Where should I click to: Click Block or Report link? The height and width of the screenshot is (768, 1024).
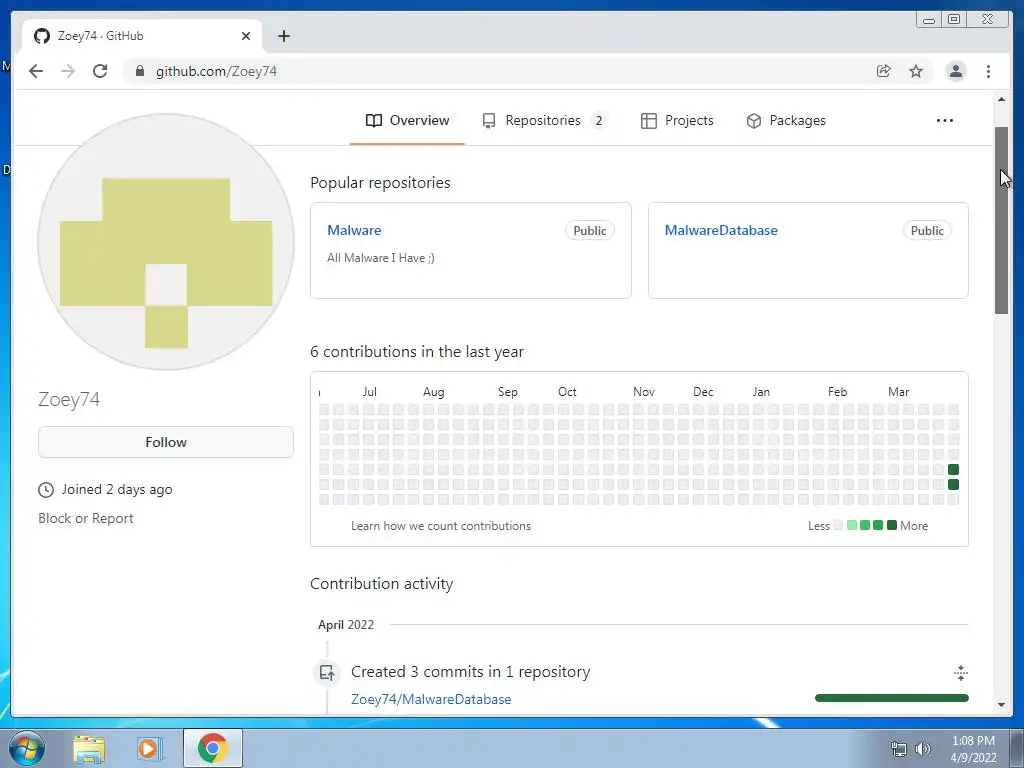(86, 519)
